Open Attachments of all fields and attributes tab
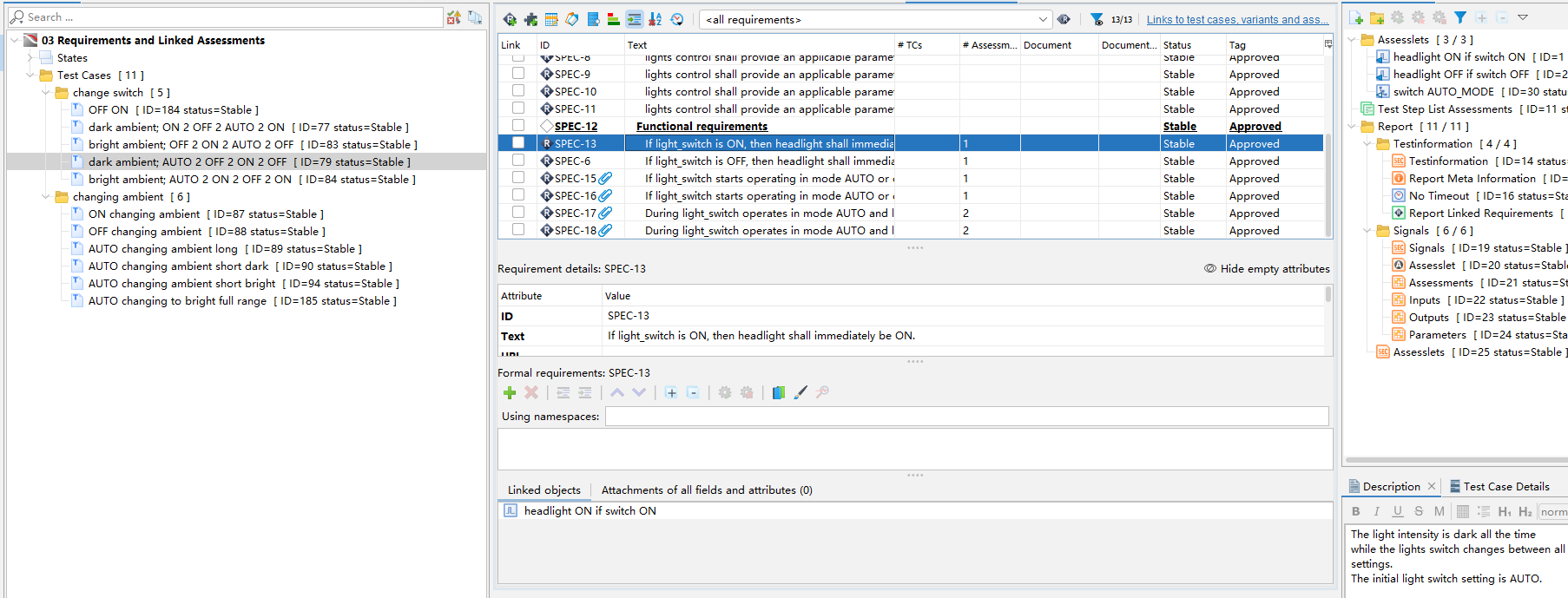 [x=707, y=490]
